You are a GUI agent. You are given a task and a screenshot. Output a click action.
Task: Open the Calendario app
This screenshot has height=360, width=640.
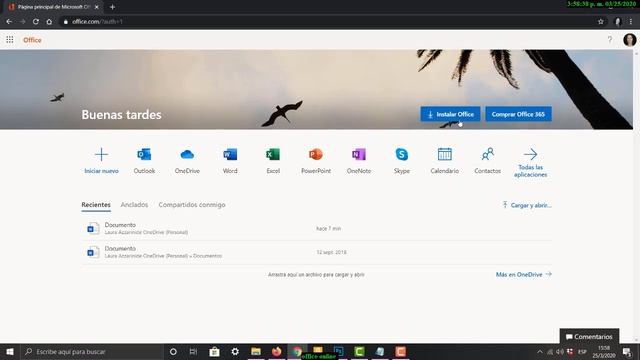click(x=444, y=160)
